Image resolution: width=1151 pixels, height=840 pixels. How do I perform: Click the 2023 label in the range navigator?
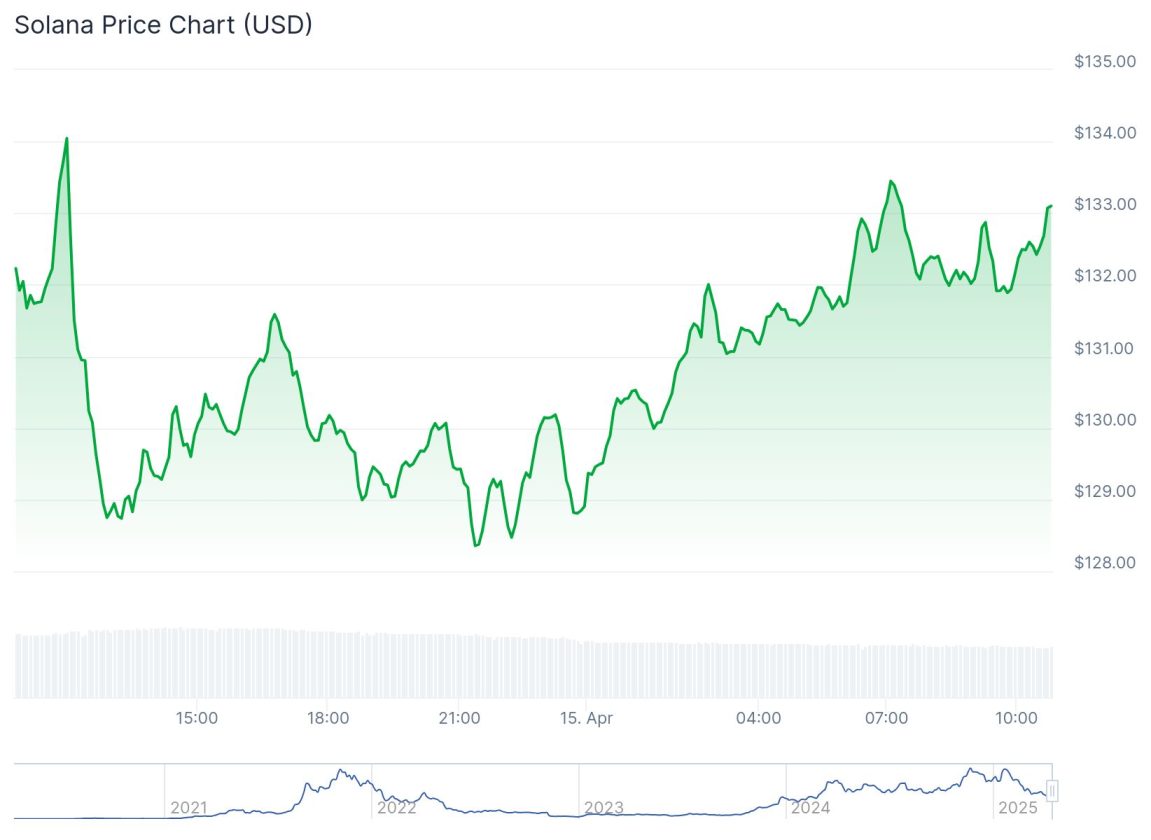[x=603, y=807]
